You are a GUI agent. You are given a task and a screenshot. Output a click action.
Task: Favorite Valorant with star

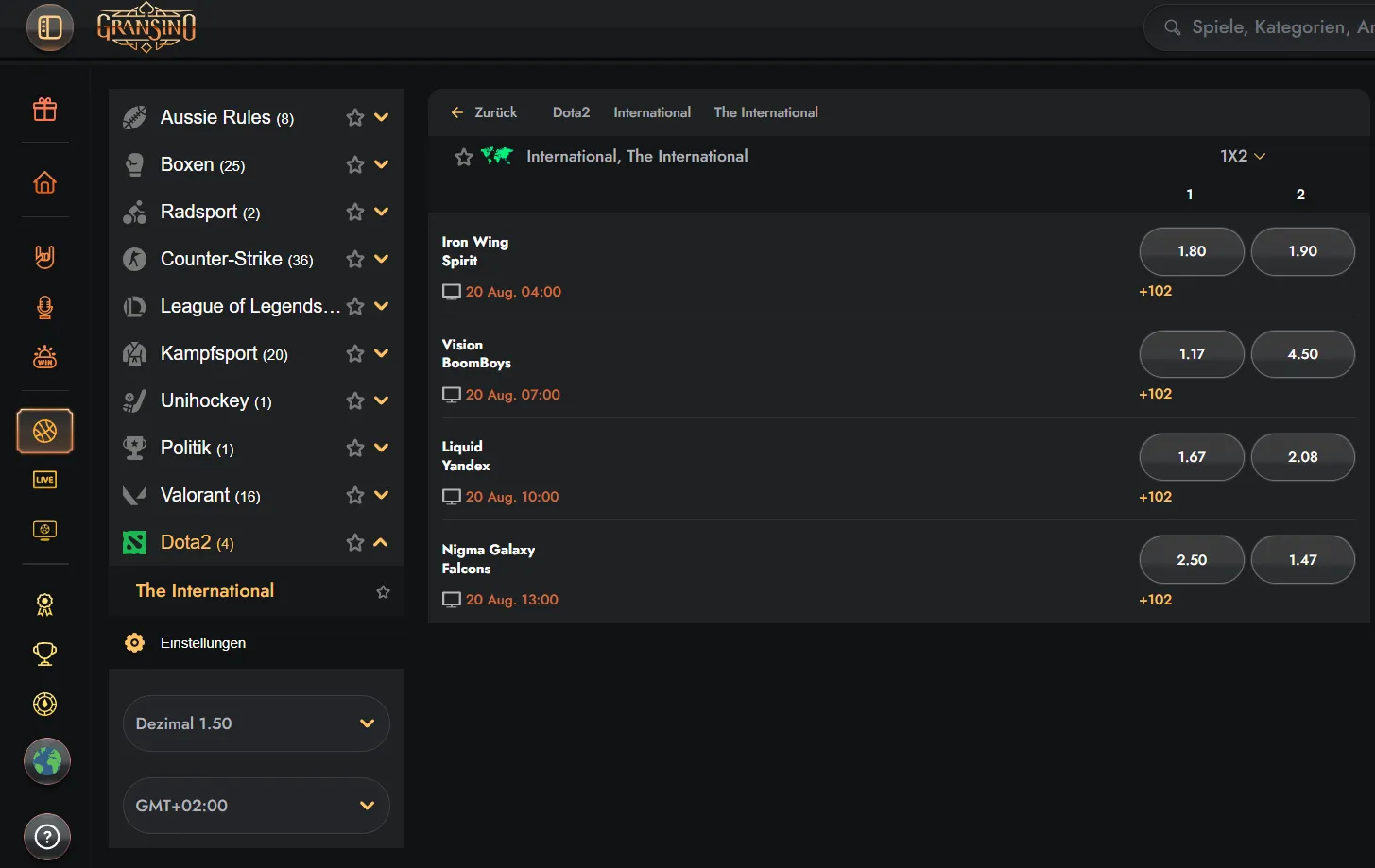click(x=355, y=495)
